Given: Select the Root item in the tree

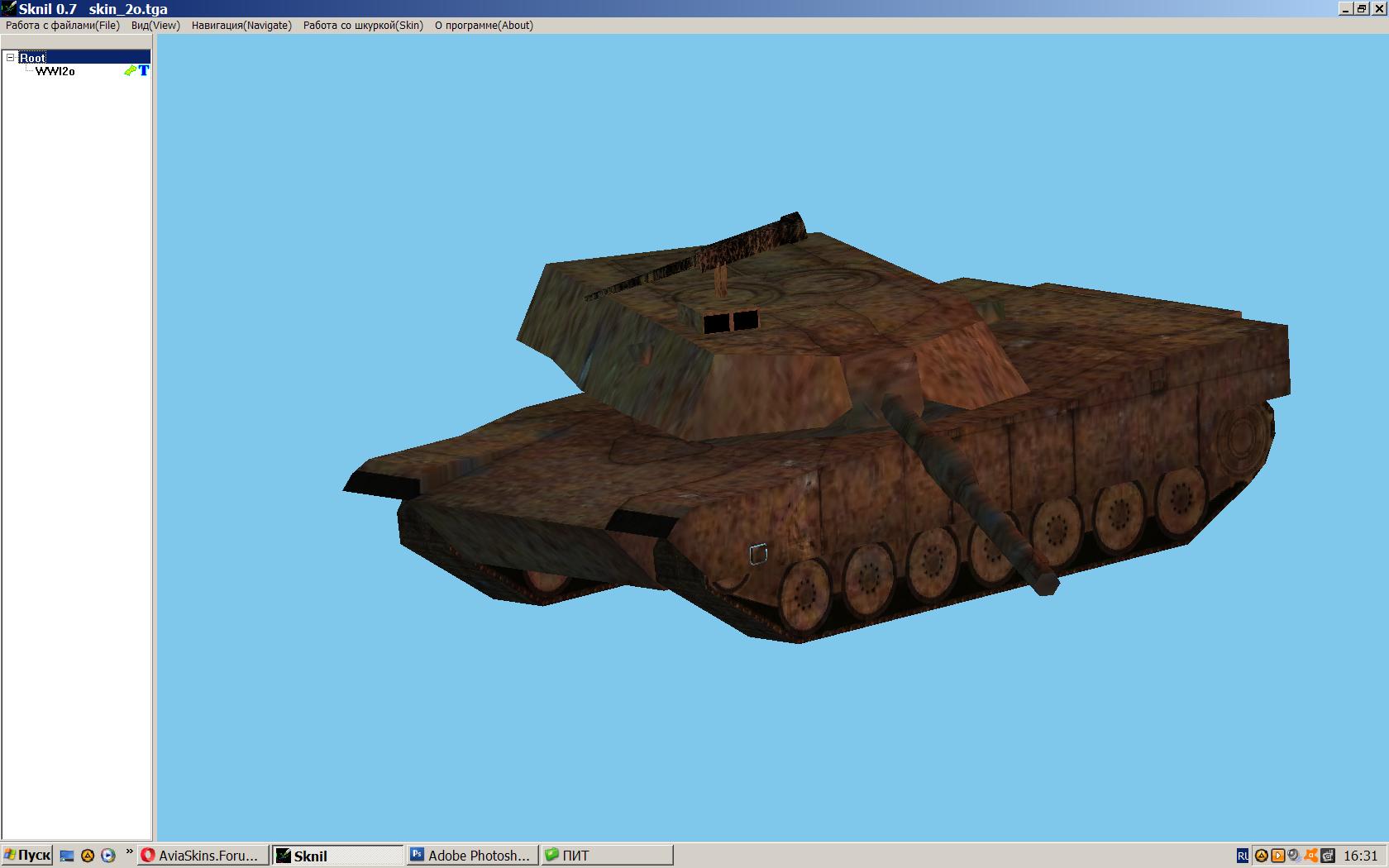Looking at the screenshot, I should [33, 58].
